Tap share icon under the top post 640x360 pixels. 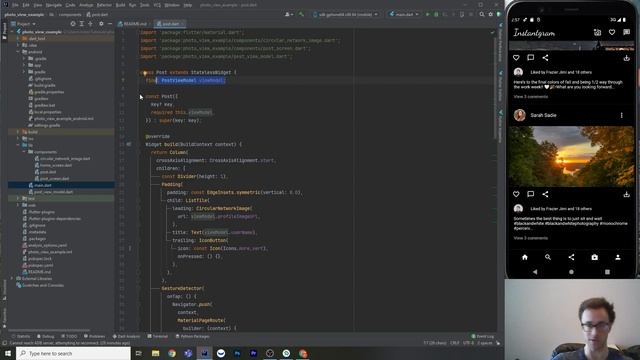click(x=545, y=58)
